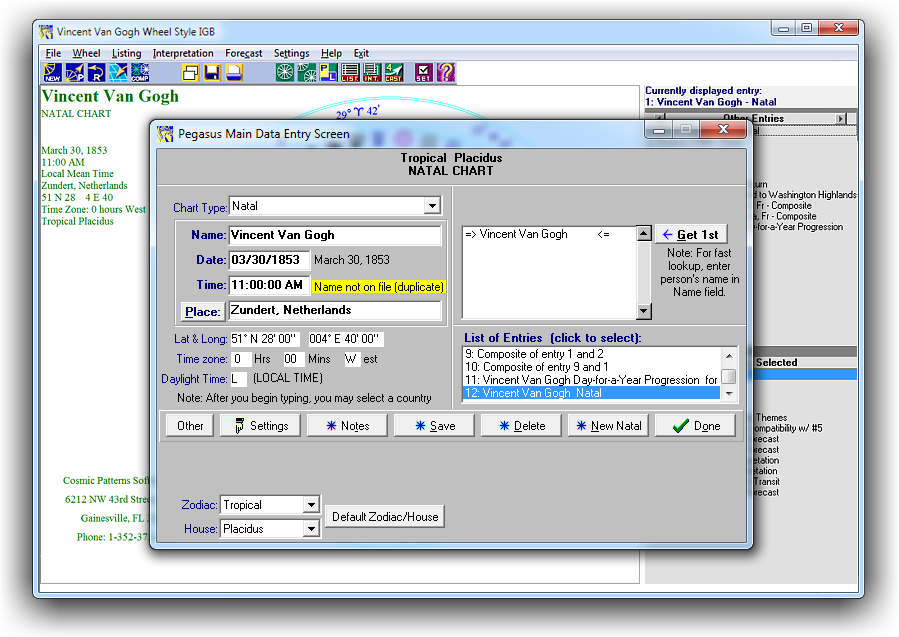Click the single chart wheel toolbar icon

coord(285,73)
